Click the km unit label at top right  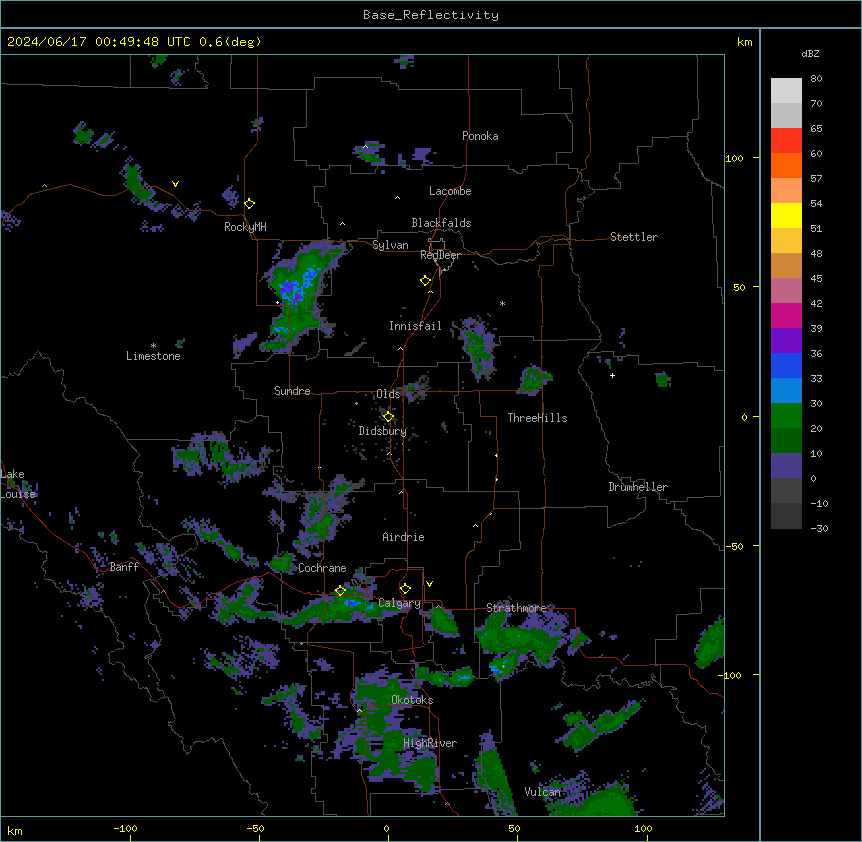(744, 42)
